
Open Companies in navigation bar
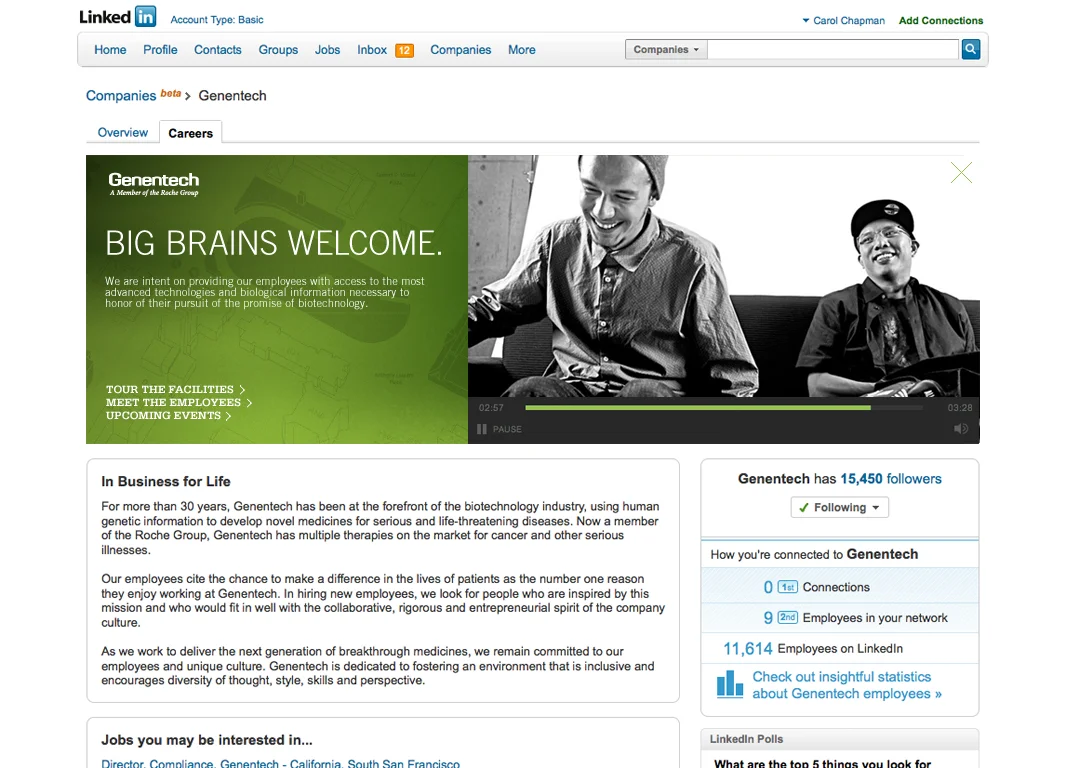click(x=460, y=50)
